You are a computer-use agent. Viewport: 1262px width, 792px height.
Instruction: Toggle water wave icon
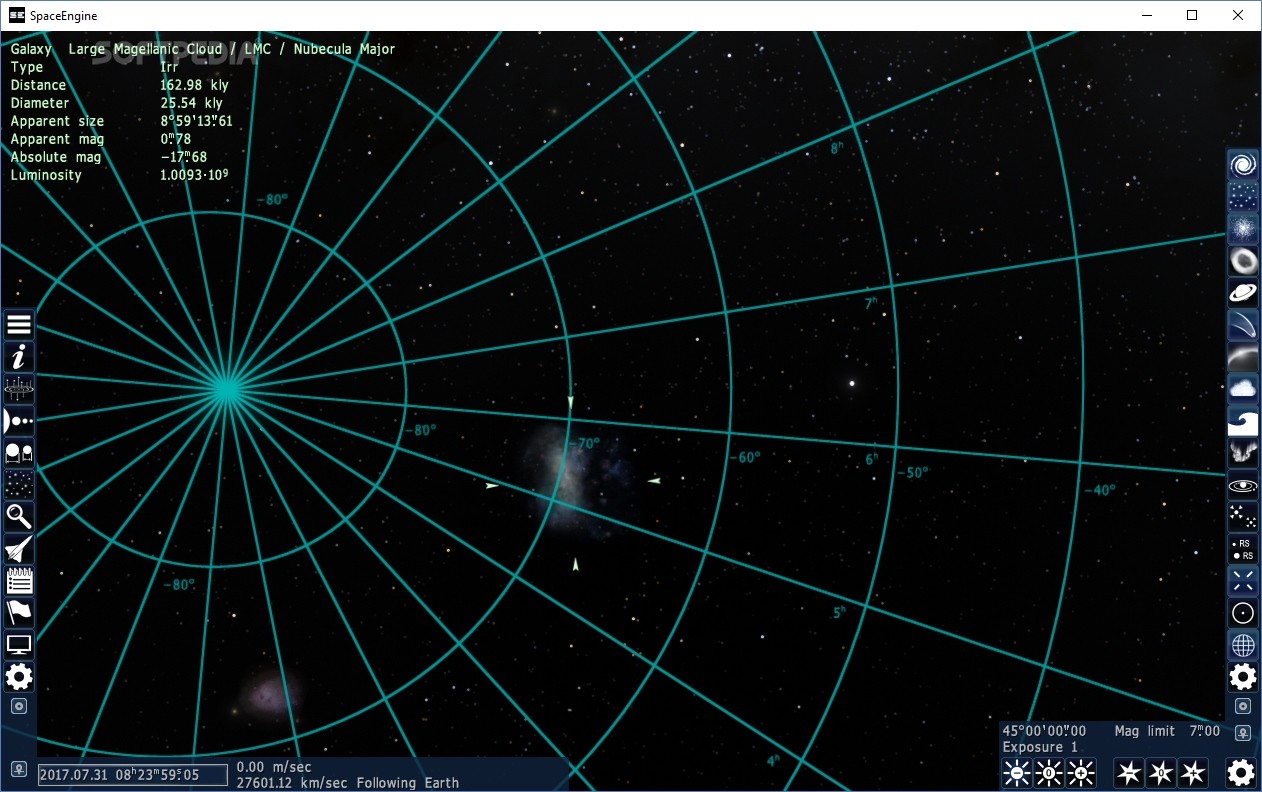1243,421
